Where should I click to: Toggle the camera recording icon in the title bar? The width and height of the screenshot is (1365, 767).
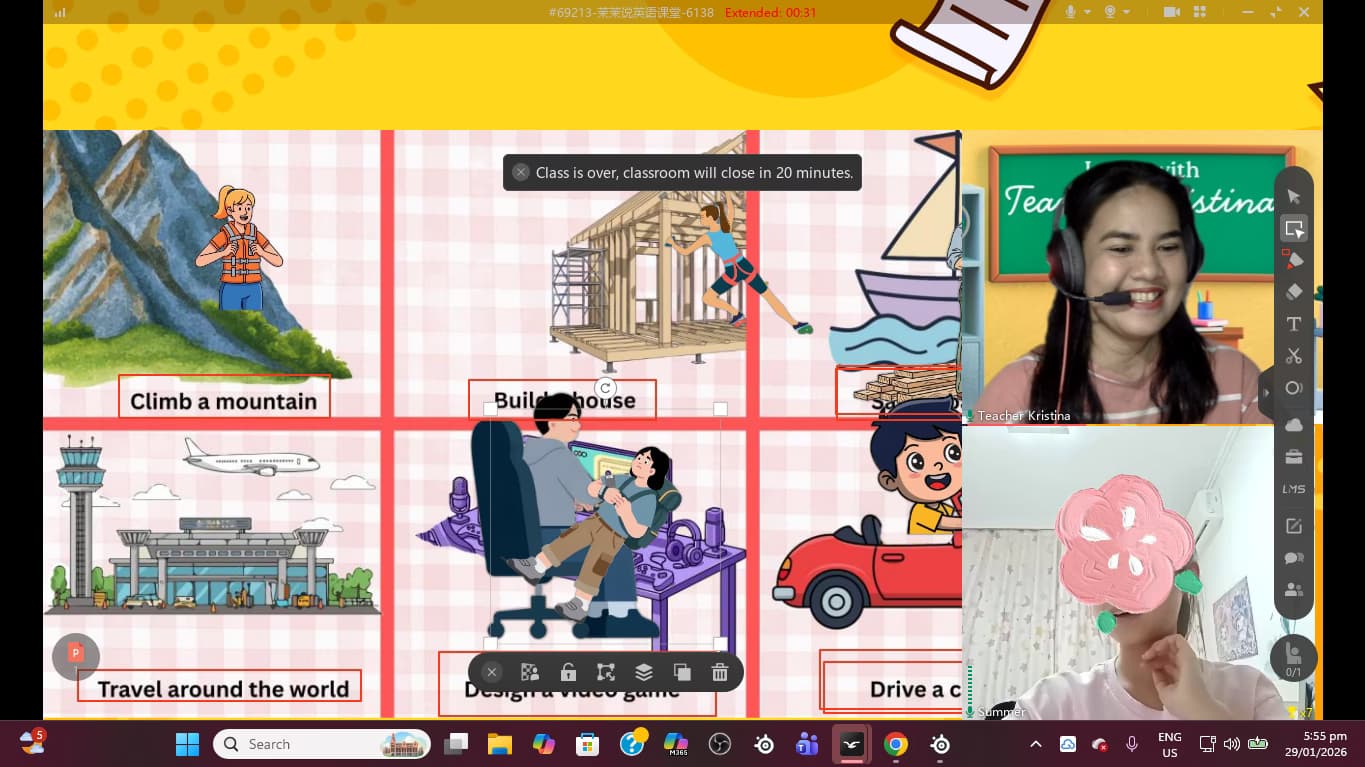tap(1171, 12)
